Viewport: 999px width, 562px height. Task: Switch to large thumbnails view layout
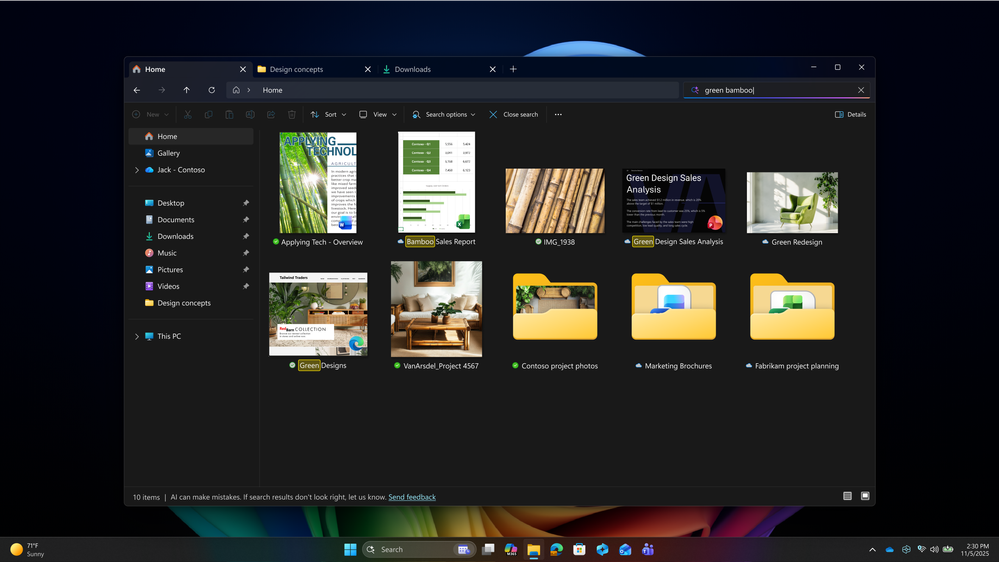(865, 496)
